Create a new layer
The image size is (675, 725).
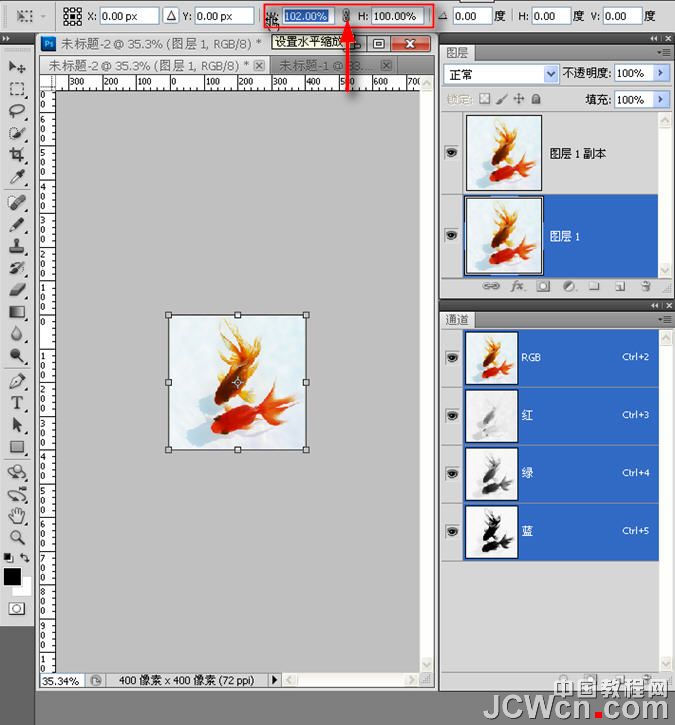pyautogui.click(x=620, y=287)
